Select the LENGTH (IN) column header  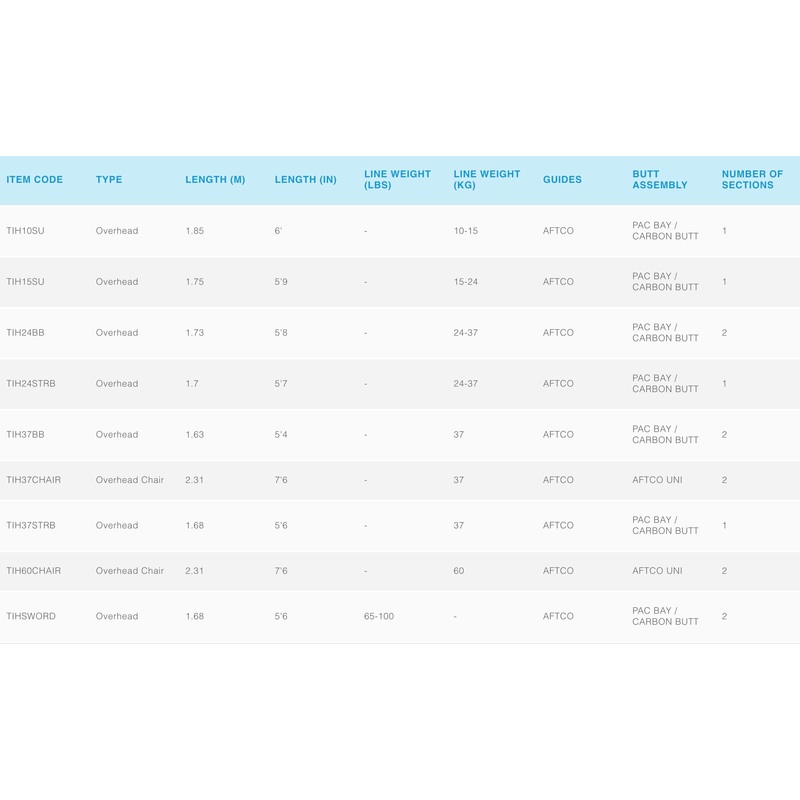pyautogui.click(x=305, y=180)
